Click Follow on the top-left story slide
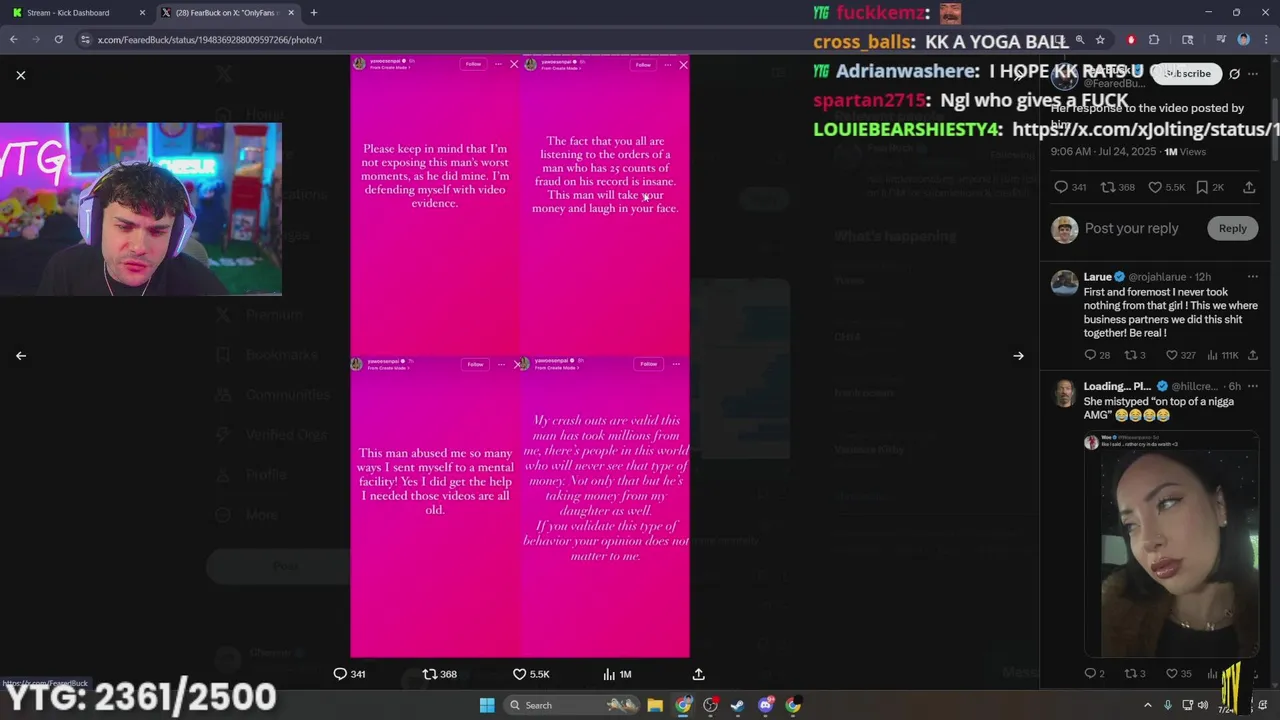1280x720 pixels. [x=473, y=64]
